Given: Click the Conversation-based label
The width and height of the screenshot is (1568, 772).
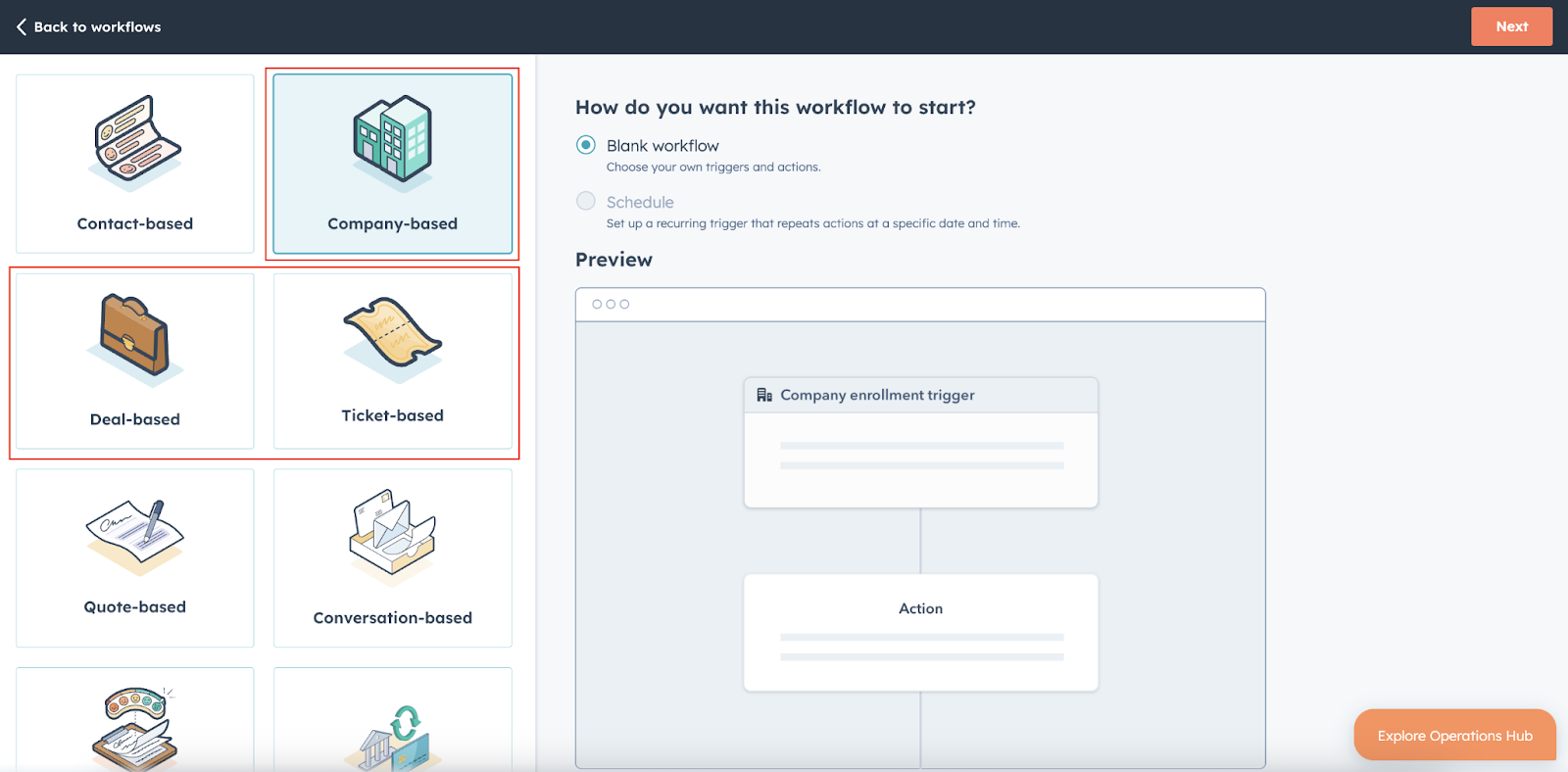Looking at the screenshot, I should 393,617.
